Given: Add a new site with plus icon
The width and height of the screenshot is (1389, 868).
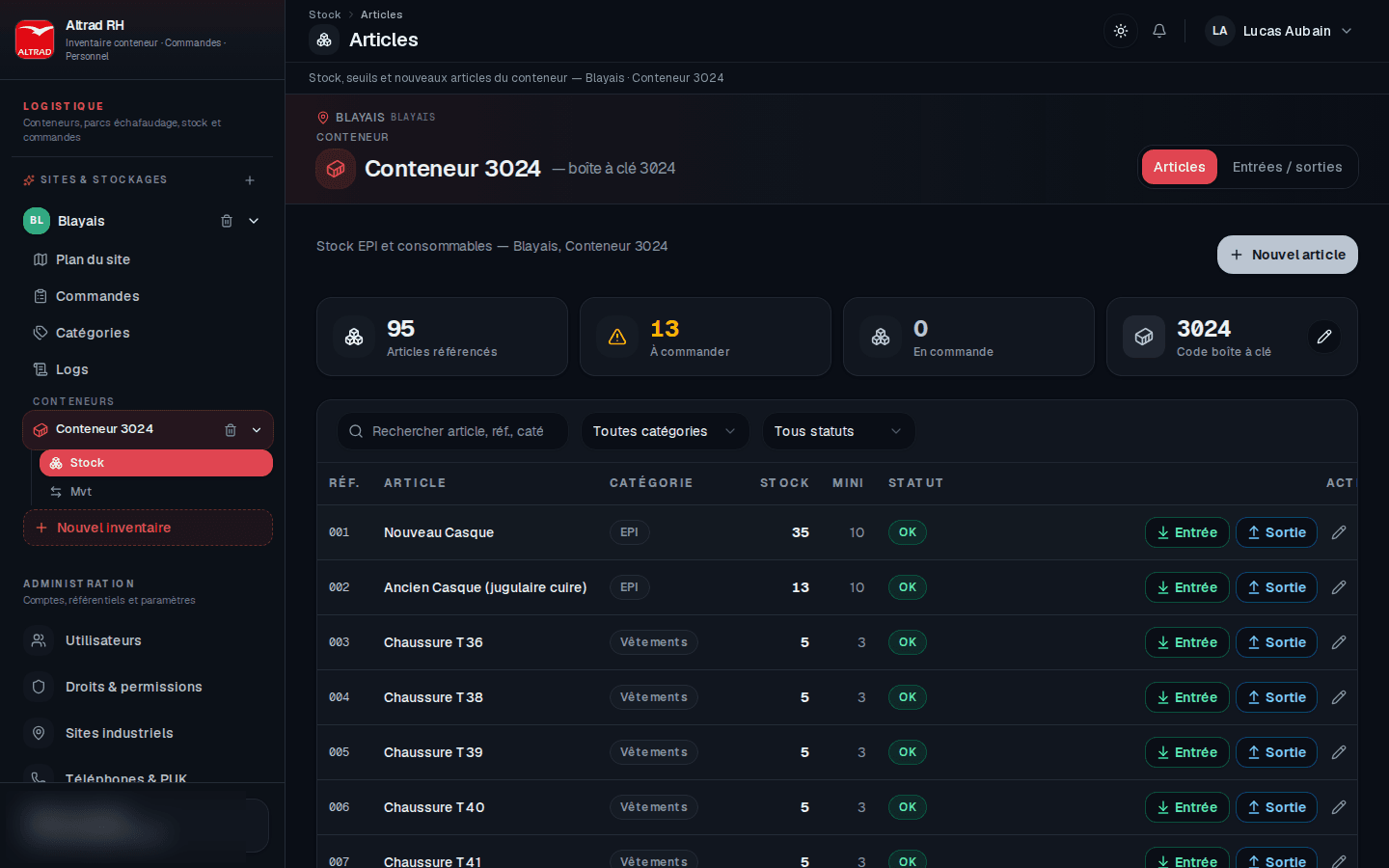Looking at the screenshot, I should point(250,180).
